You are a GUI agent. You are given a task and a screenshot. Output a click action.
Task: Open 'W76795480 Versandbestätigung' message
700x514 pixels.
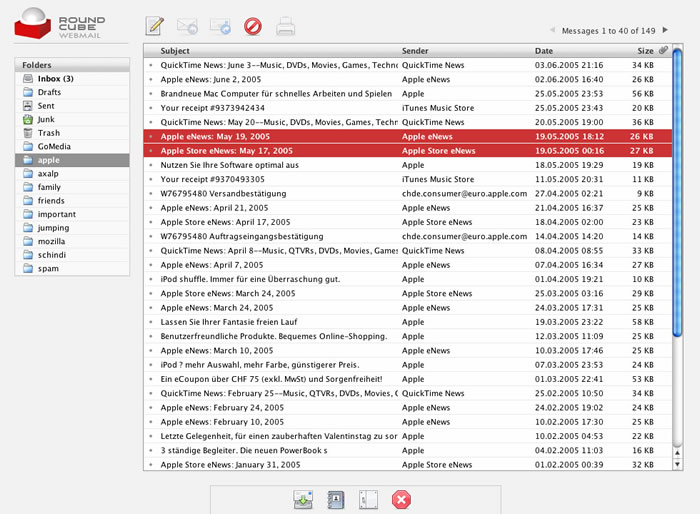point(408,194)
